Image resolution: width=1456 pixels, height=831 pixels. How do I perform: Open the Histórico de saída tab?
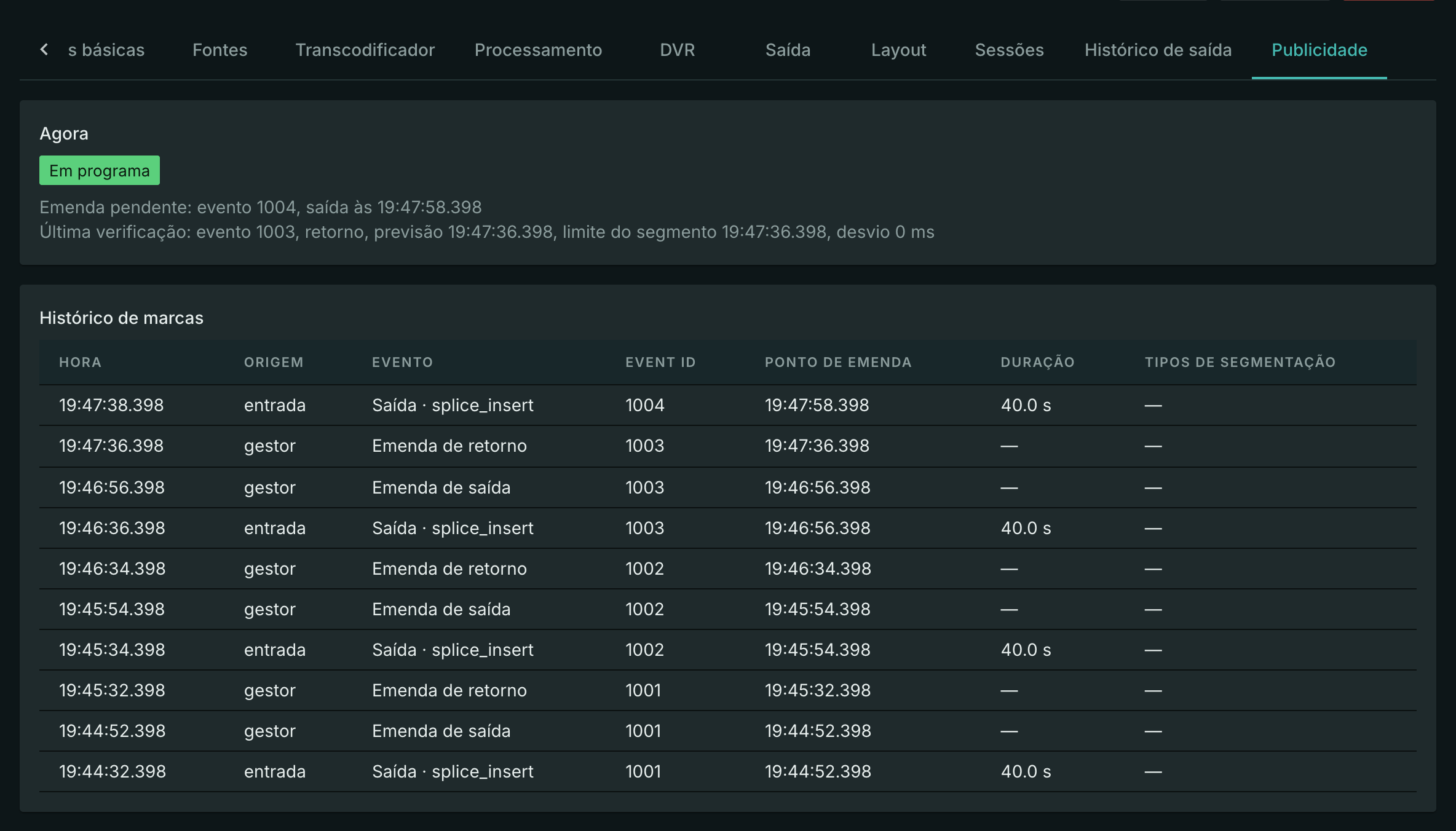click(1158, 50)
